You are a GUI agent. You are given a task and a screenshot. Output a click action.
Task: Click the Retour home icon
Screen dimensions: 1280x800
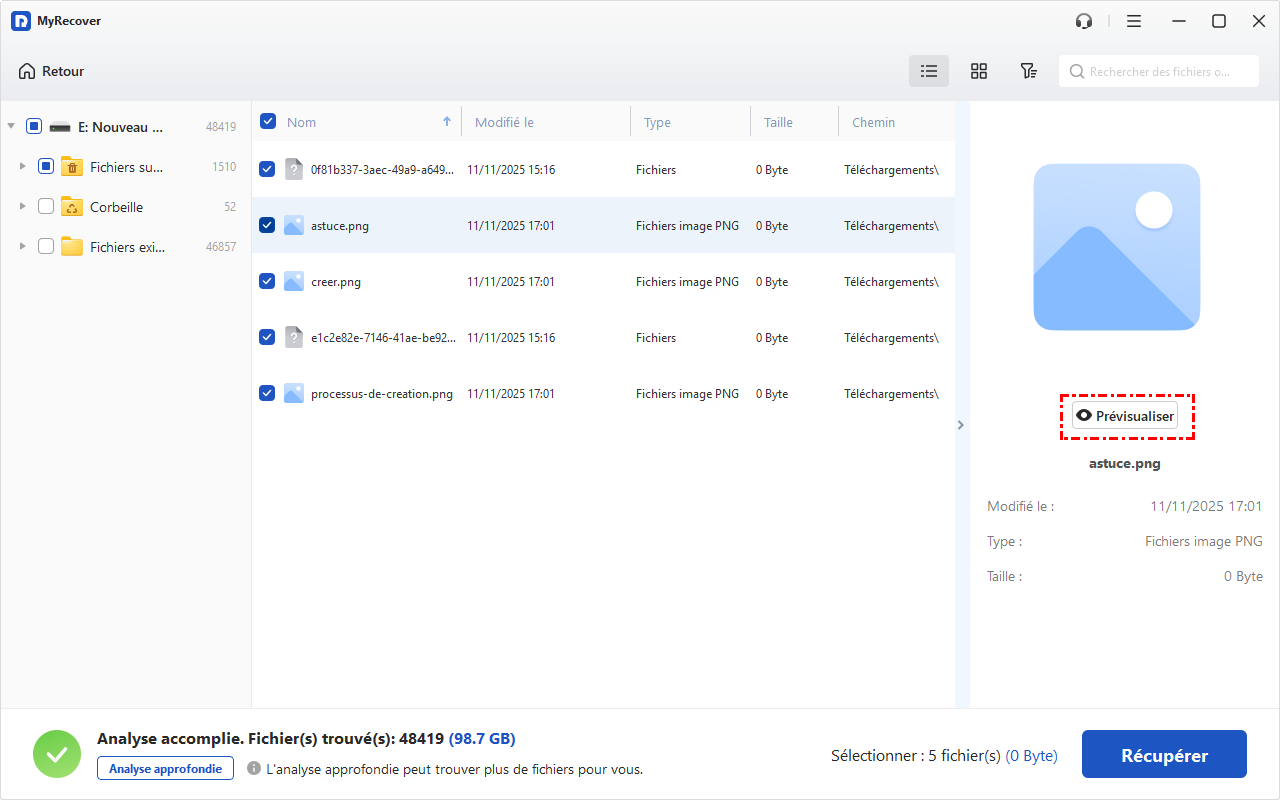coord(27,71)
